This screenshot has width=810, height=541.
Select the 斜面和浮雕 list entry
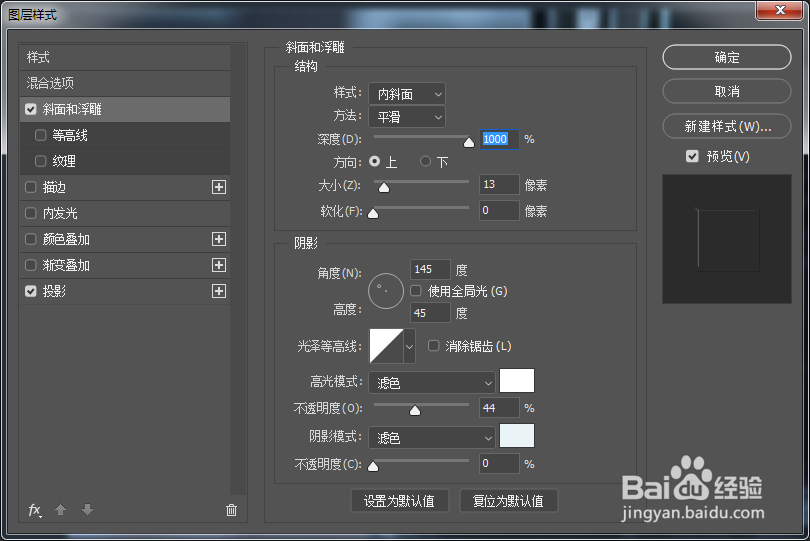pos(125,110)
